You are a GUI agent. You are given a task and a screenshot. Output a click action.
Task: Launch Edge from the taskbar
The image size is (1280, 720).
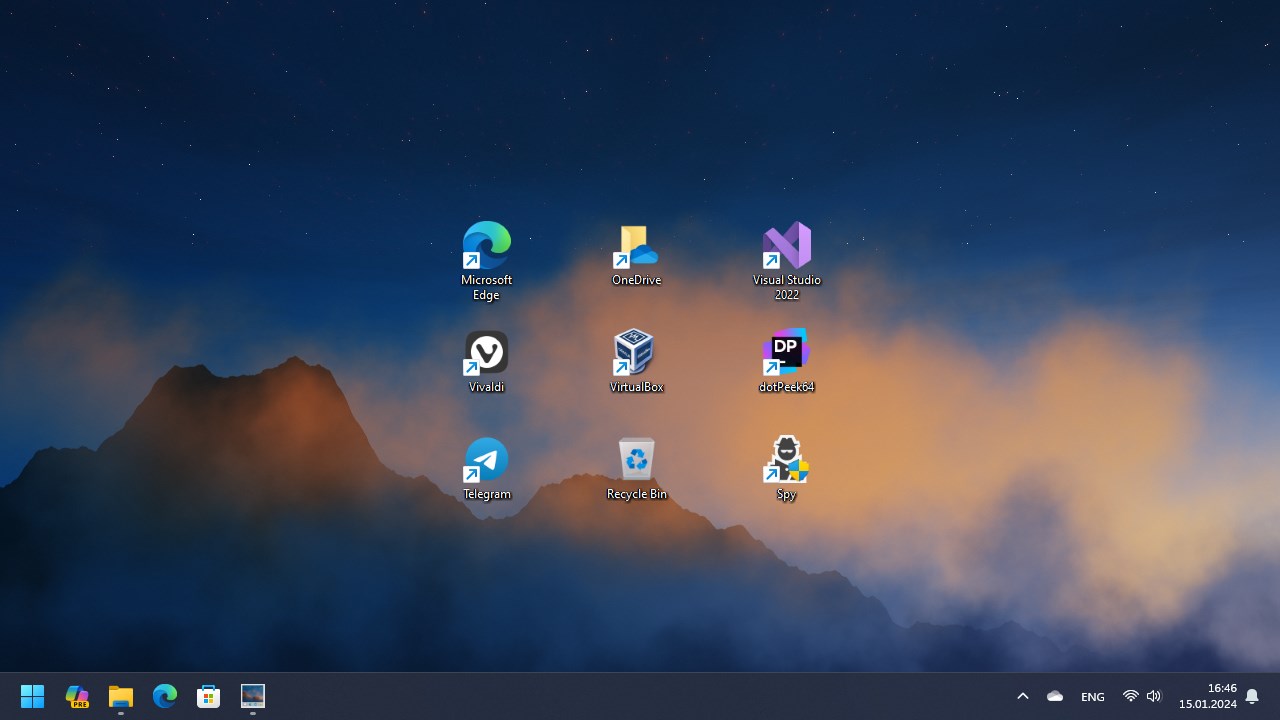165,696
